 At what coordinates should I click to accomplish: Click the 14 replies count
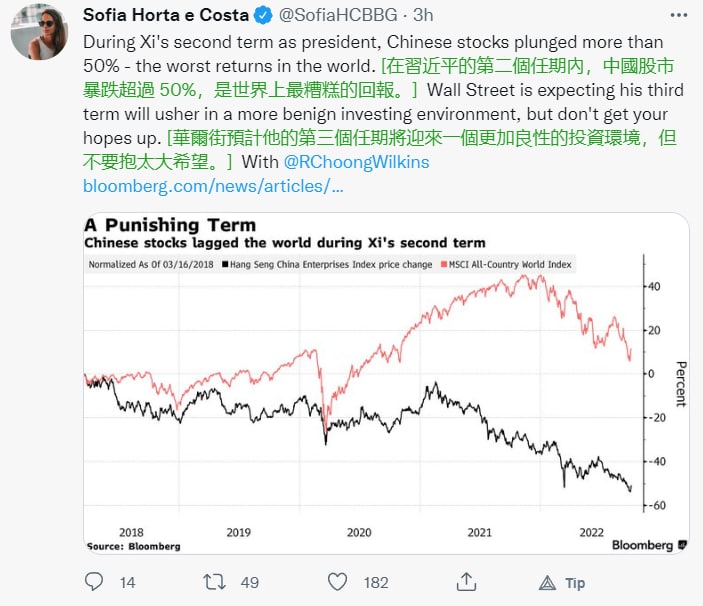click(126, 582)
